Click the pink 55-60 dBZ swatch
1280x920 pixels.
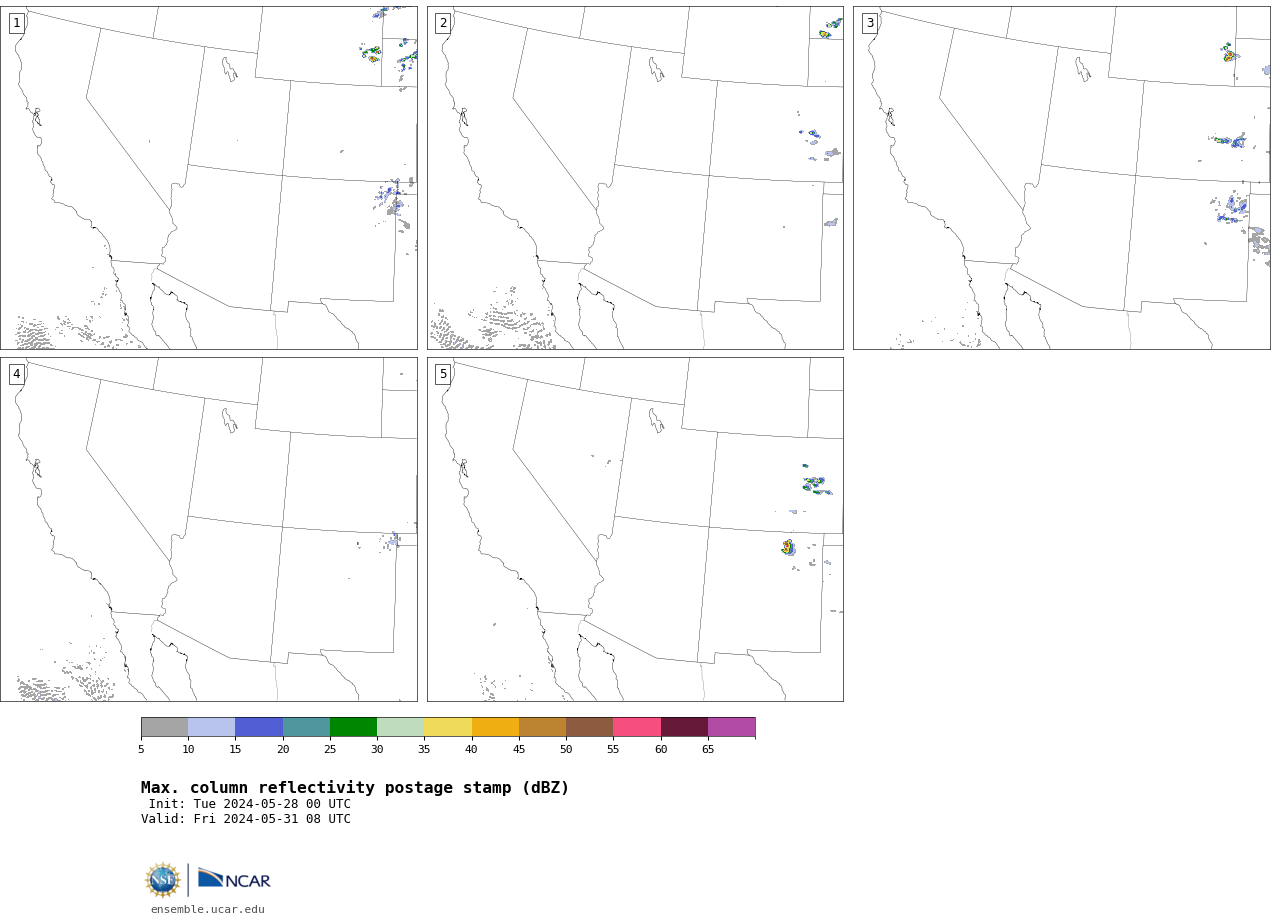click(637, 727)
